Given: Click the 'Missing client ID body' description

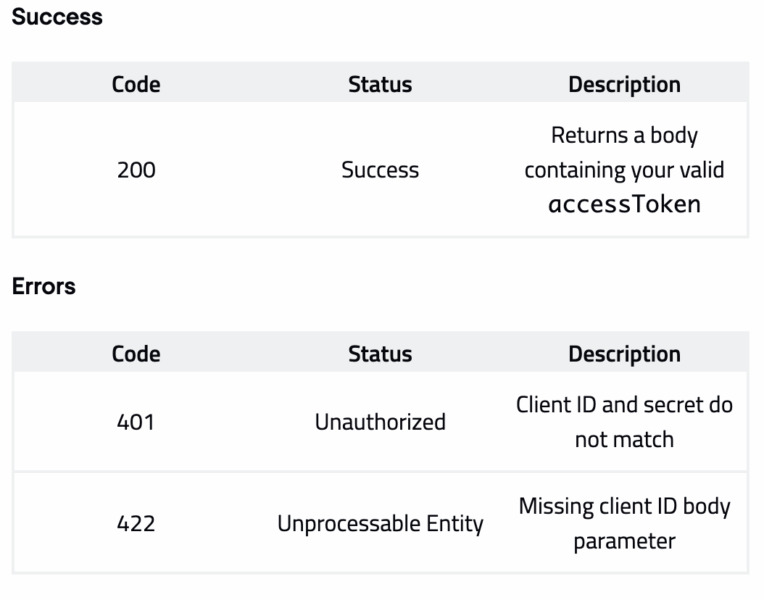Looking at the screenshot, I should (624, 506).
